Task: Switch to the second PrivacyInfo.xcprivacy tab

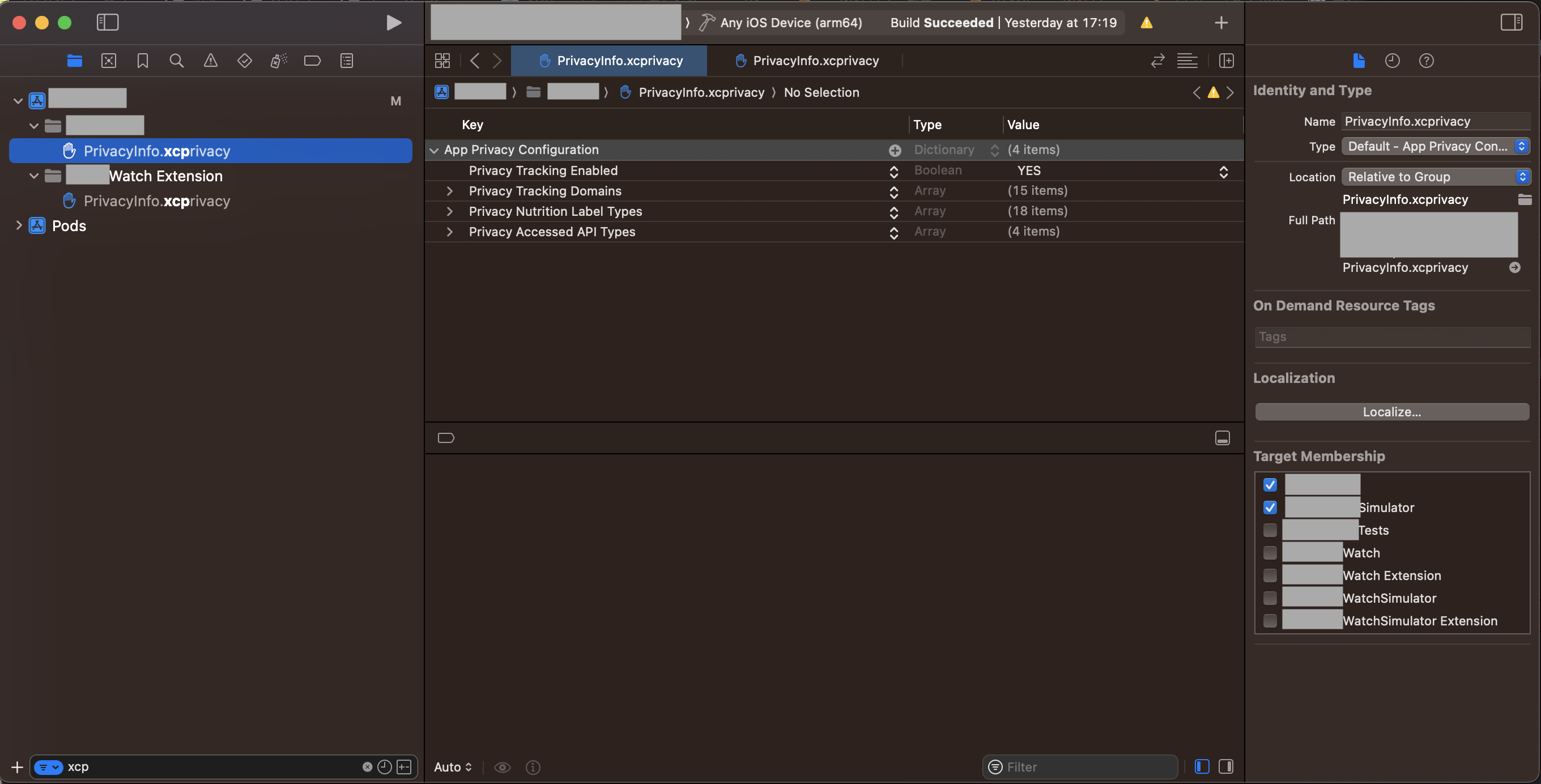Action: click(806, 61)
